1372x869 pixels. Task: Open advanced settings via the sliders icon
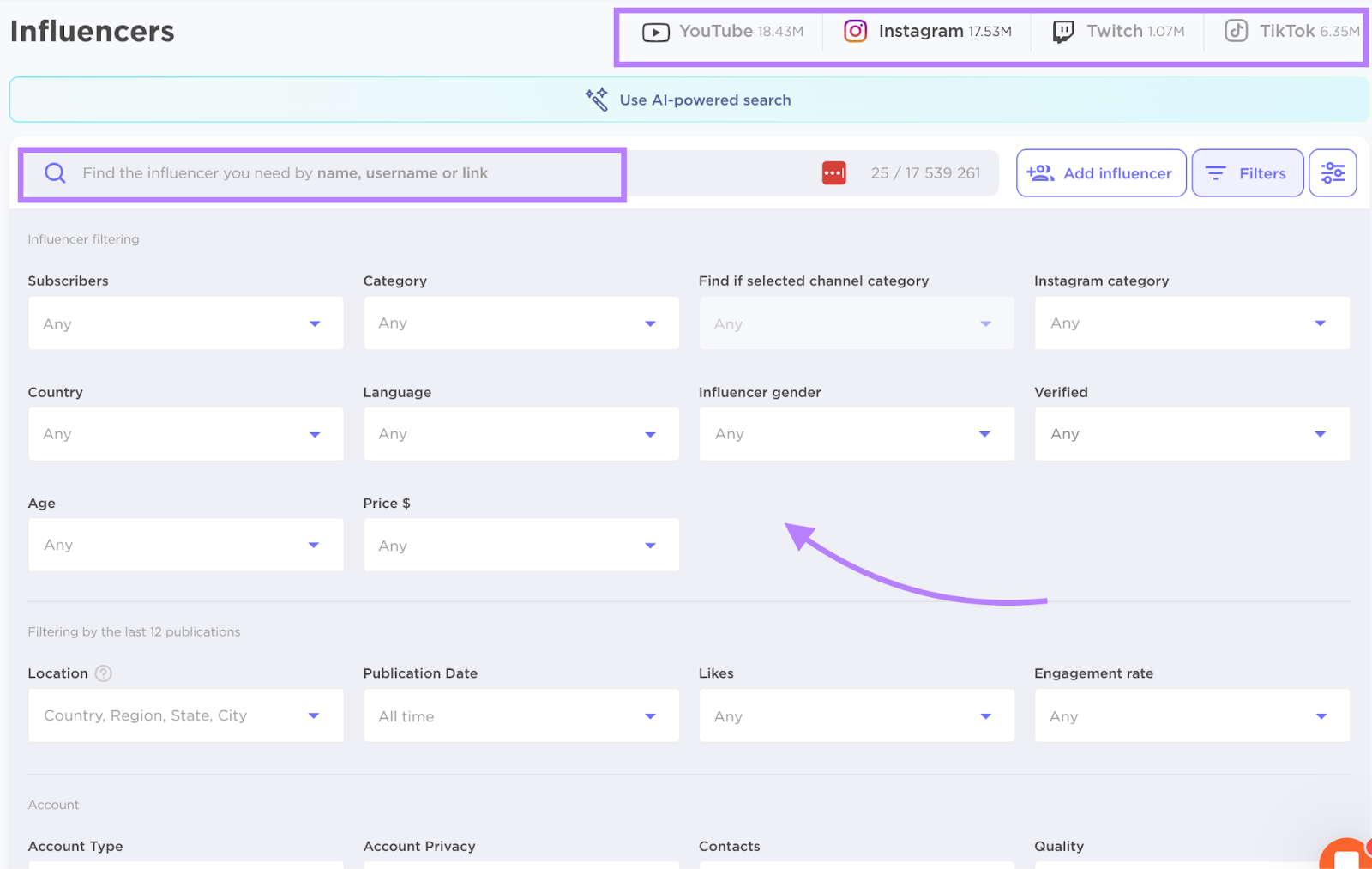[1333, 172]
